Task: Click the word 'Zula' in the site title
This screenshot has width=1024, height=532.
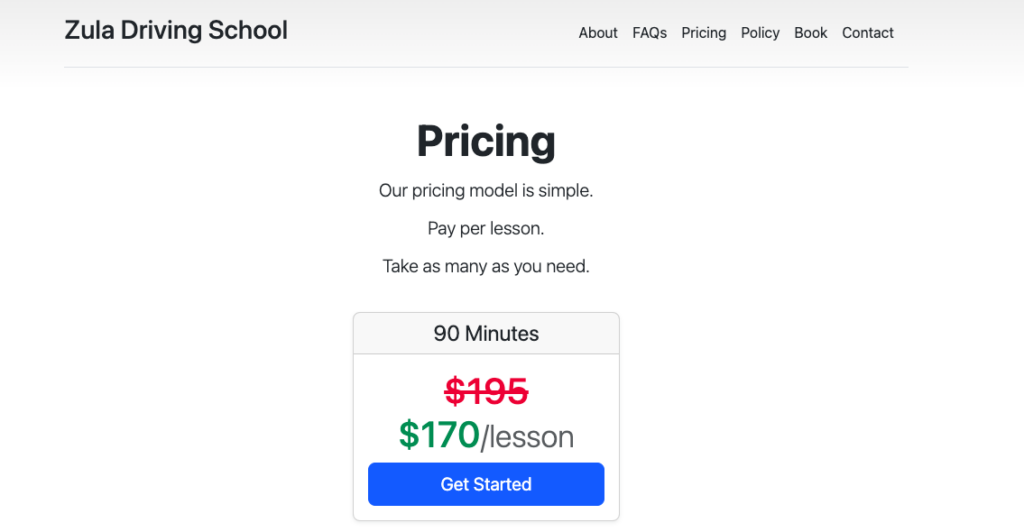Action: [89, 30]
